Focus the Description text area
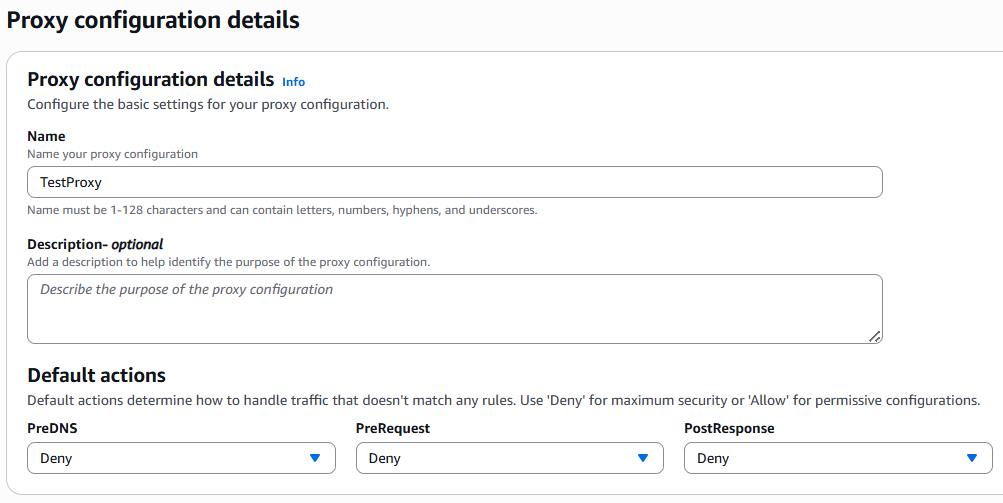1003x503 pixels. (x=454, y=309)
